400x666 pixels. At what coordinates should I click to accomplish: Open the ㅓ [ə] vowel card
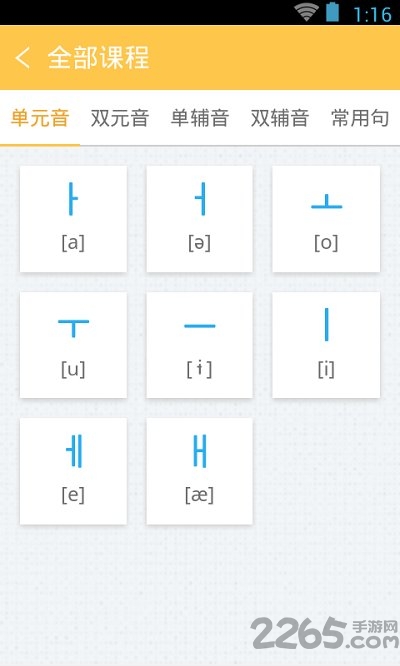(199, 219)
